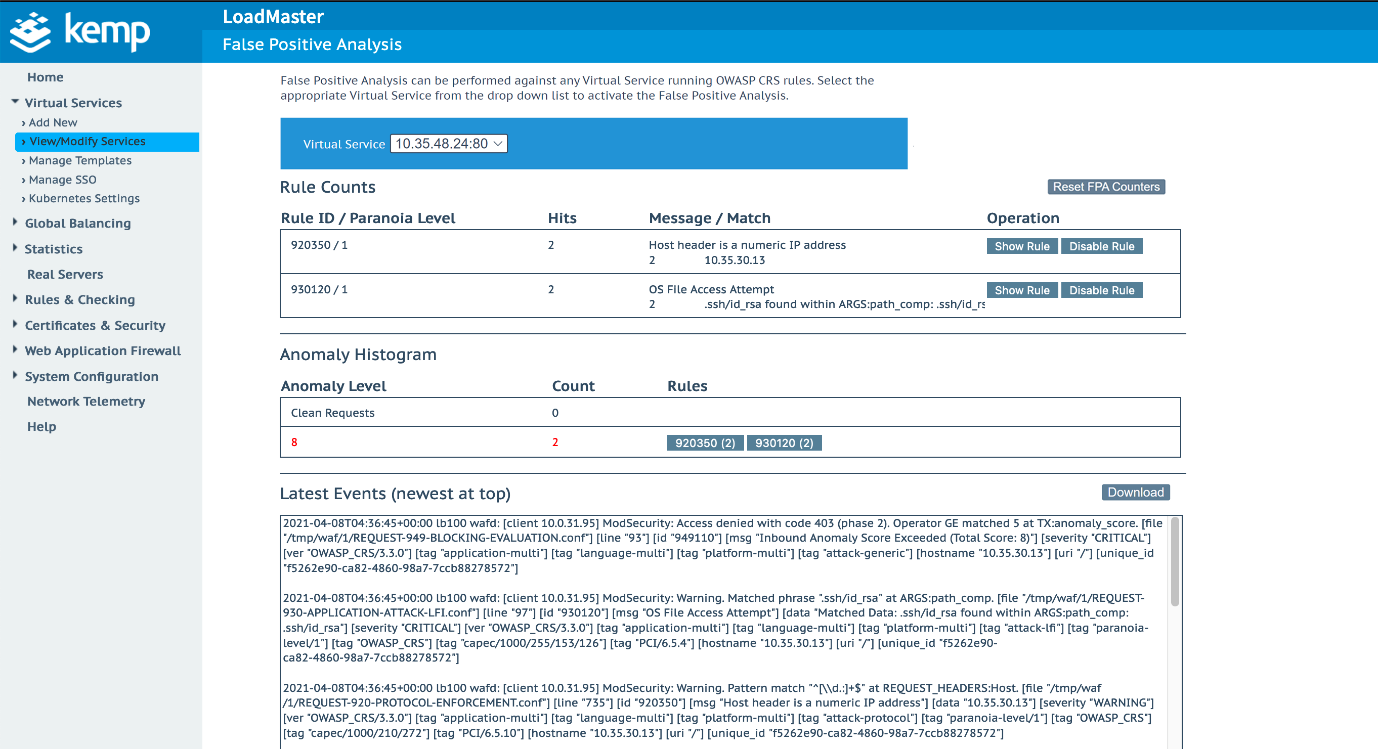The height and width of the screenshot is (749, 1378).
Task: Disable Rule 930120
Action: pos(1102,290)
